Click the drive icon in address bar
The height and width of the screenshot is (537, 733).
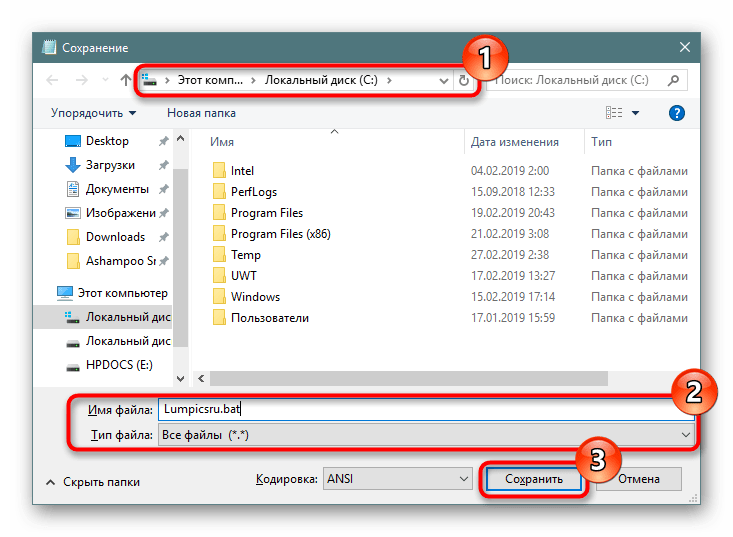150,80
